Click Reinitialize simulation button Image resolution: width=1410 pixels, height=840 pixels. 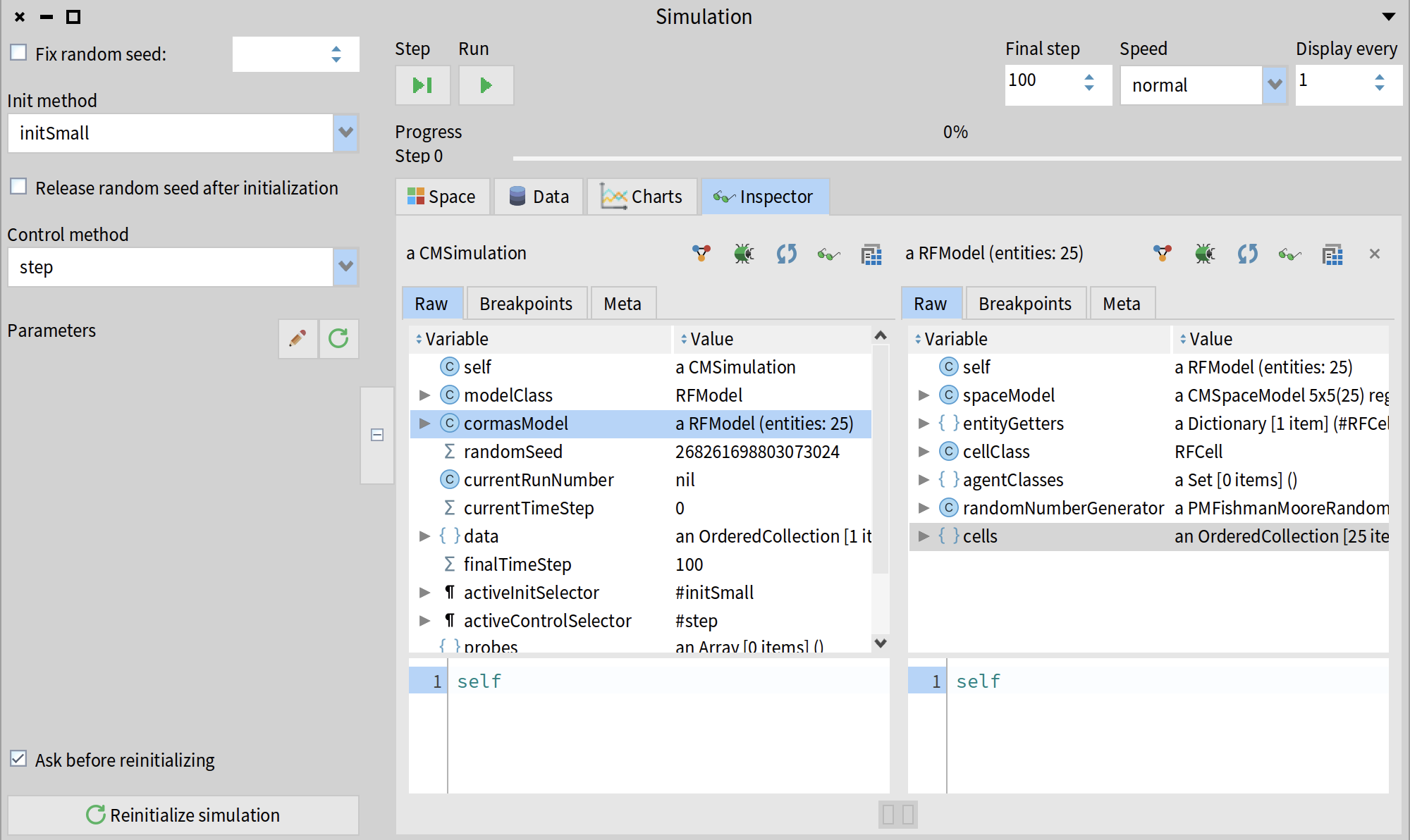[183, 815]
